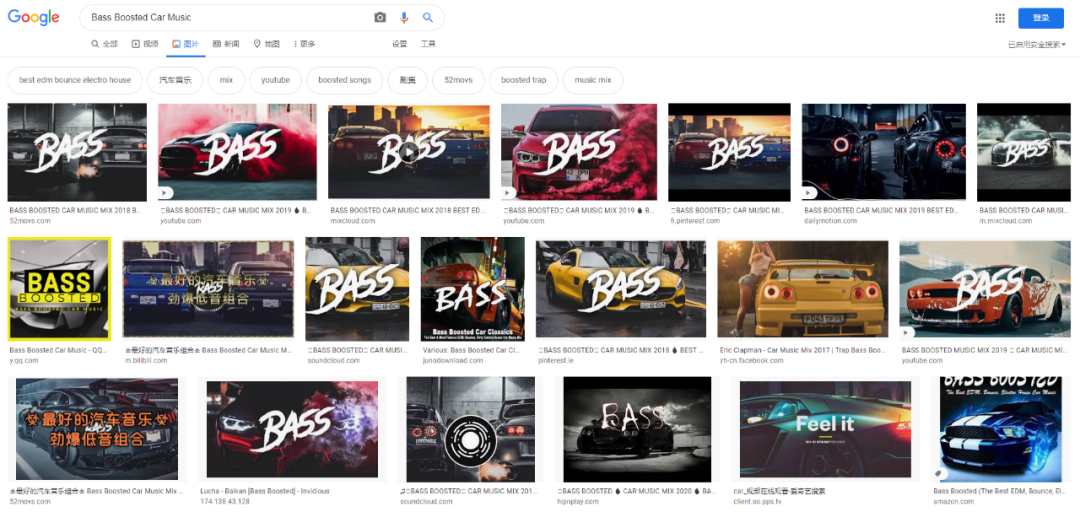Open orange Challenger youtube.com thumbnail
The image size is (1080, 512).
pos(985,288)
